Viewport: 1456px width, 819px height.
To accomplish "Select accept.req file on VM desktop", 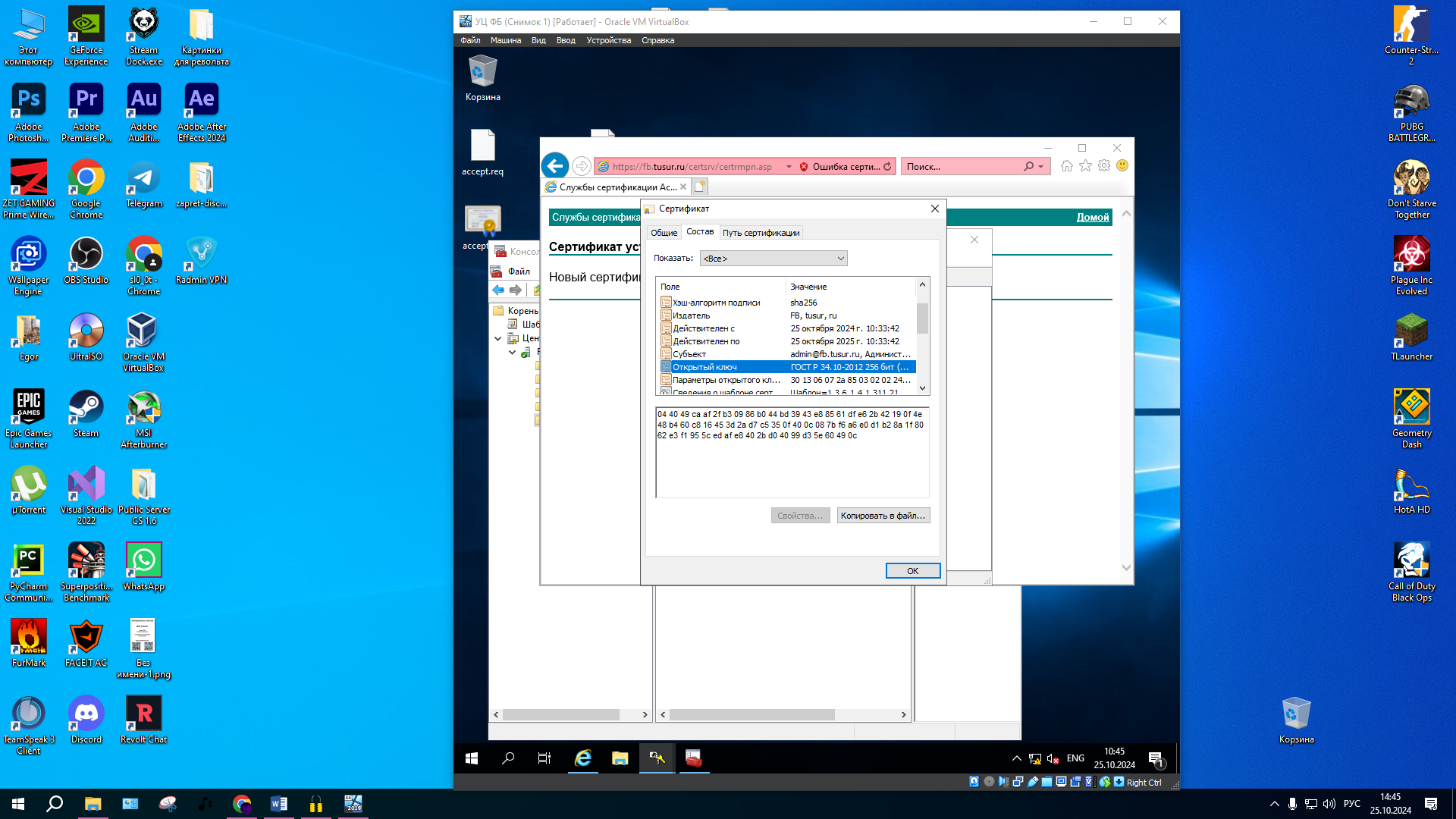I will [x=482, y=152].
